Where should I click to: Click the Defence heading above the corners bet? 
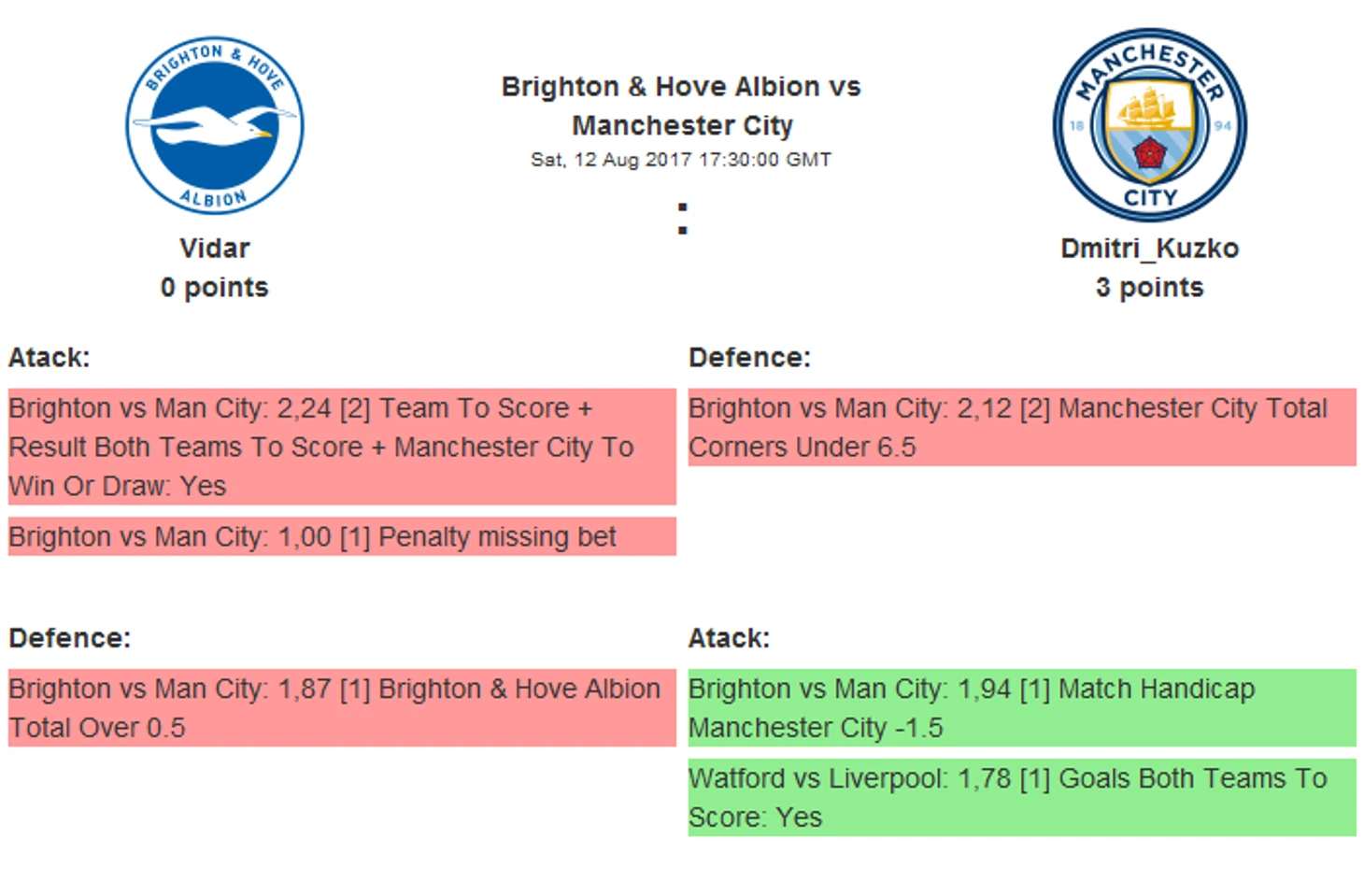[749, 358]
